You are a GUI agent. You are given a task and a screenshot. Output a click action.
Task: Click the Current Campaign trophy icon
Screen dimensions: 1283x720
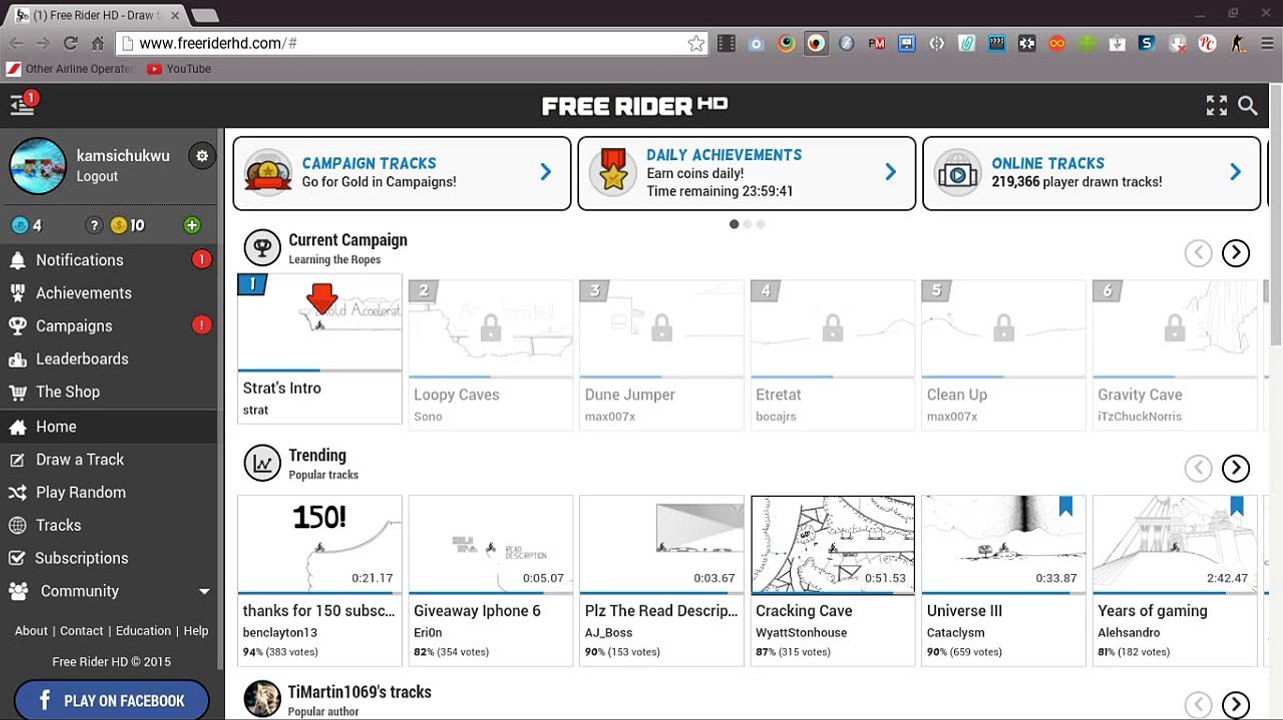(x=262, y=248)
